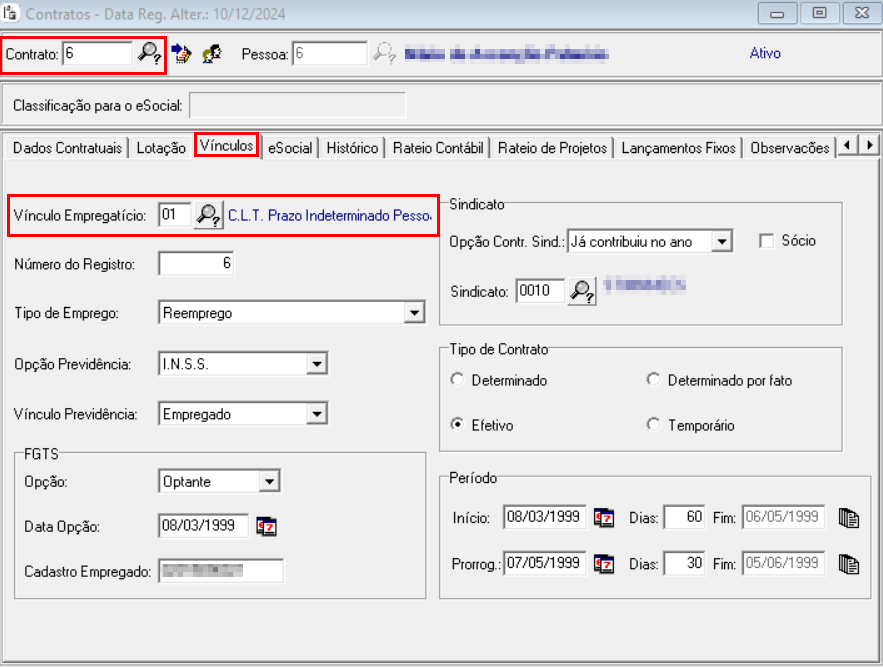Open the Vínculo Empregatício lookup magnifier
Viewport: 883px width, 668px height.
pos(209,215)
